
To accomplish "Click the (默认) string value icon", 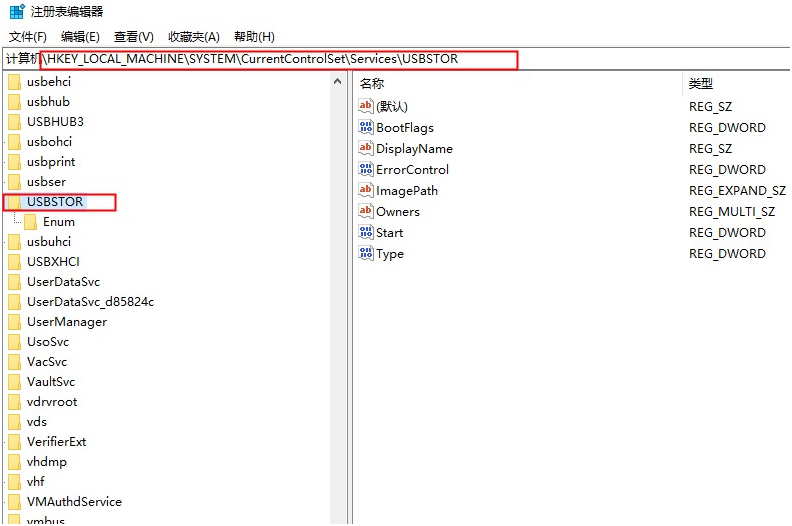I will click(366, 106).
